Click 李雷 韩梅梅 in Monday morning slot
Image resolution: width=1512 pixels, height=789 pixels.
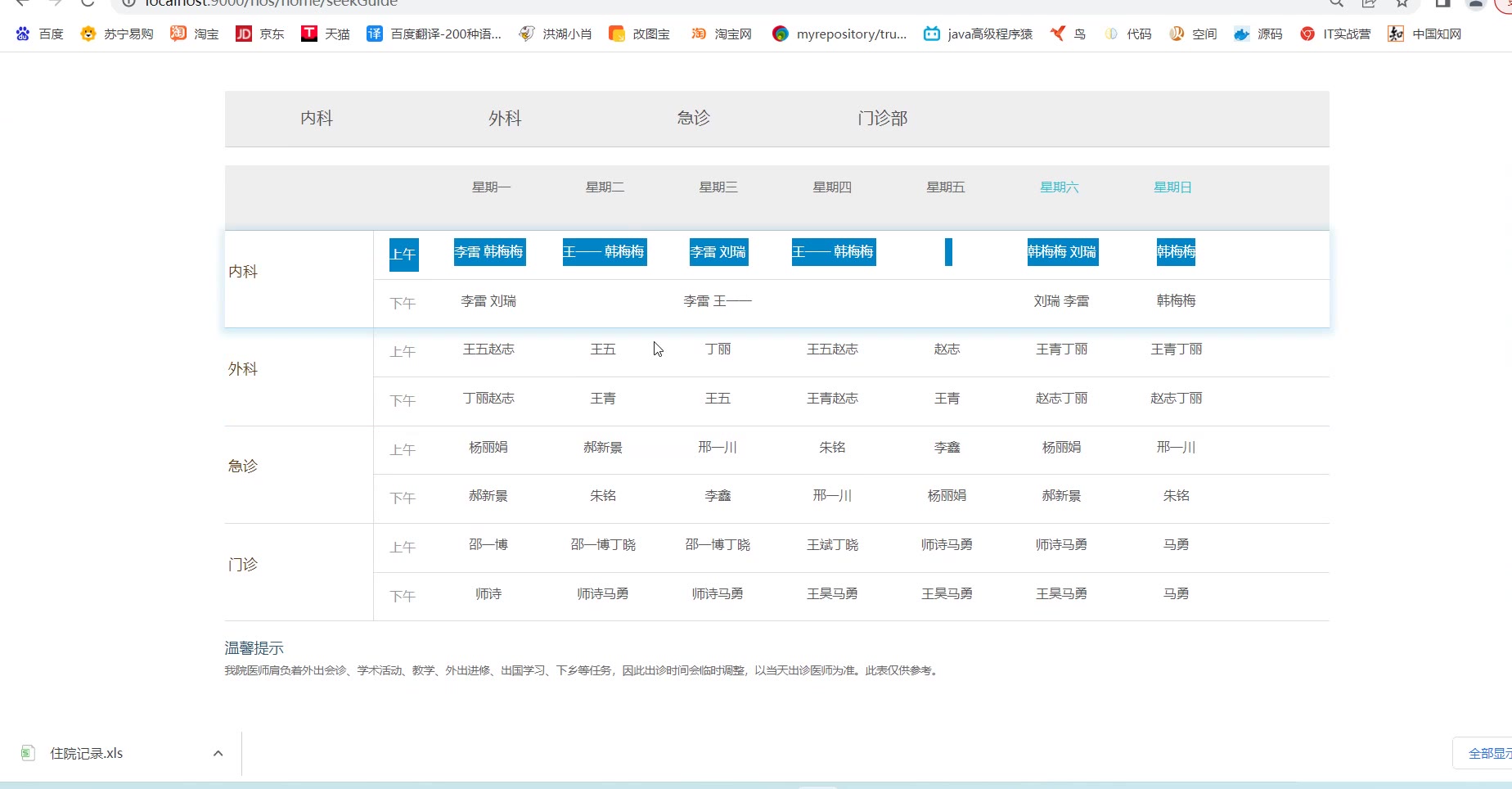[489, 252]
